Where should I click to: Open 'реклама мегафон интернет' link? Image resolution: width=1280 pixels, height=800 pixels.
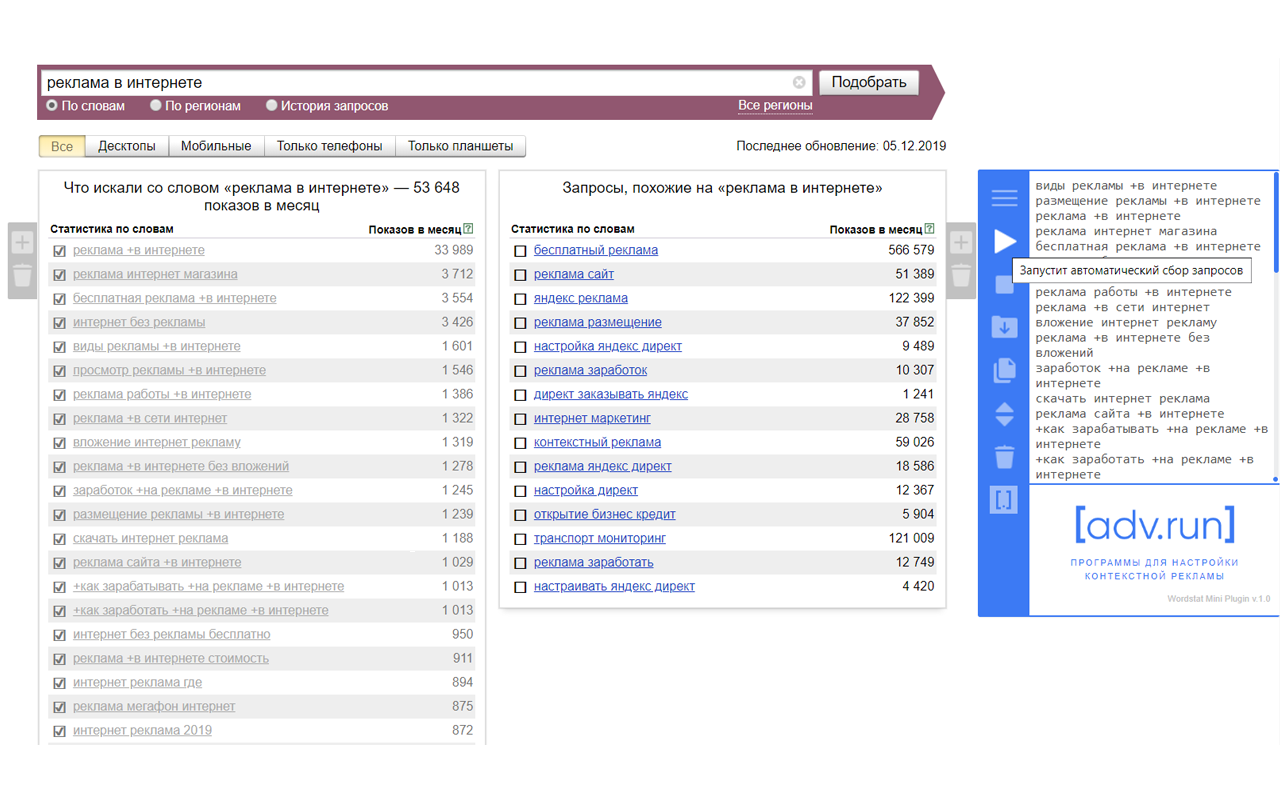click(x=154, y=706)
